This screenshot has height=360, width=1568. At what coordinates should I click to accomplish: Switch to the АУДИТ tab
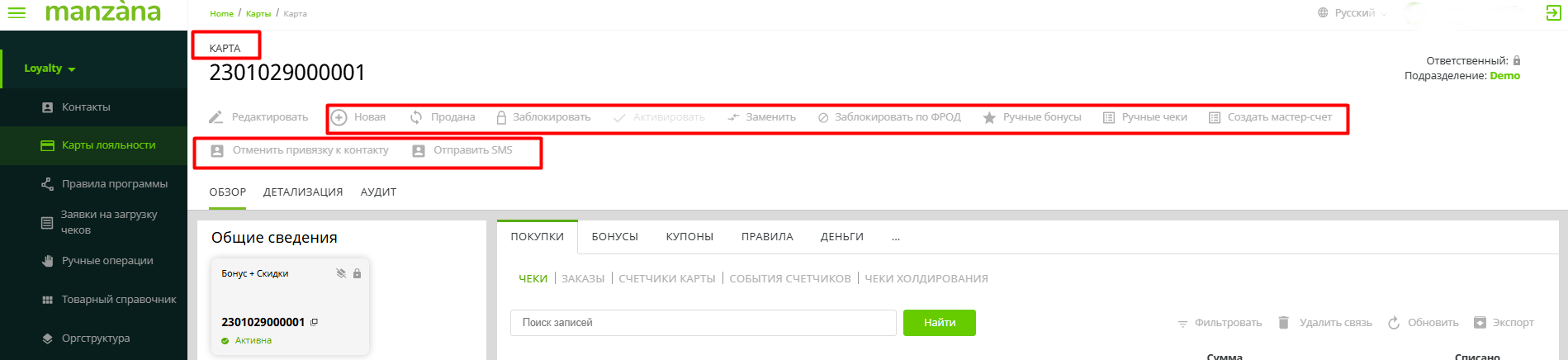pyautogui.click(x=378, y=192)
